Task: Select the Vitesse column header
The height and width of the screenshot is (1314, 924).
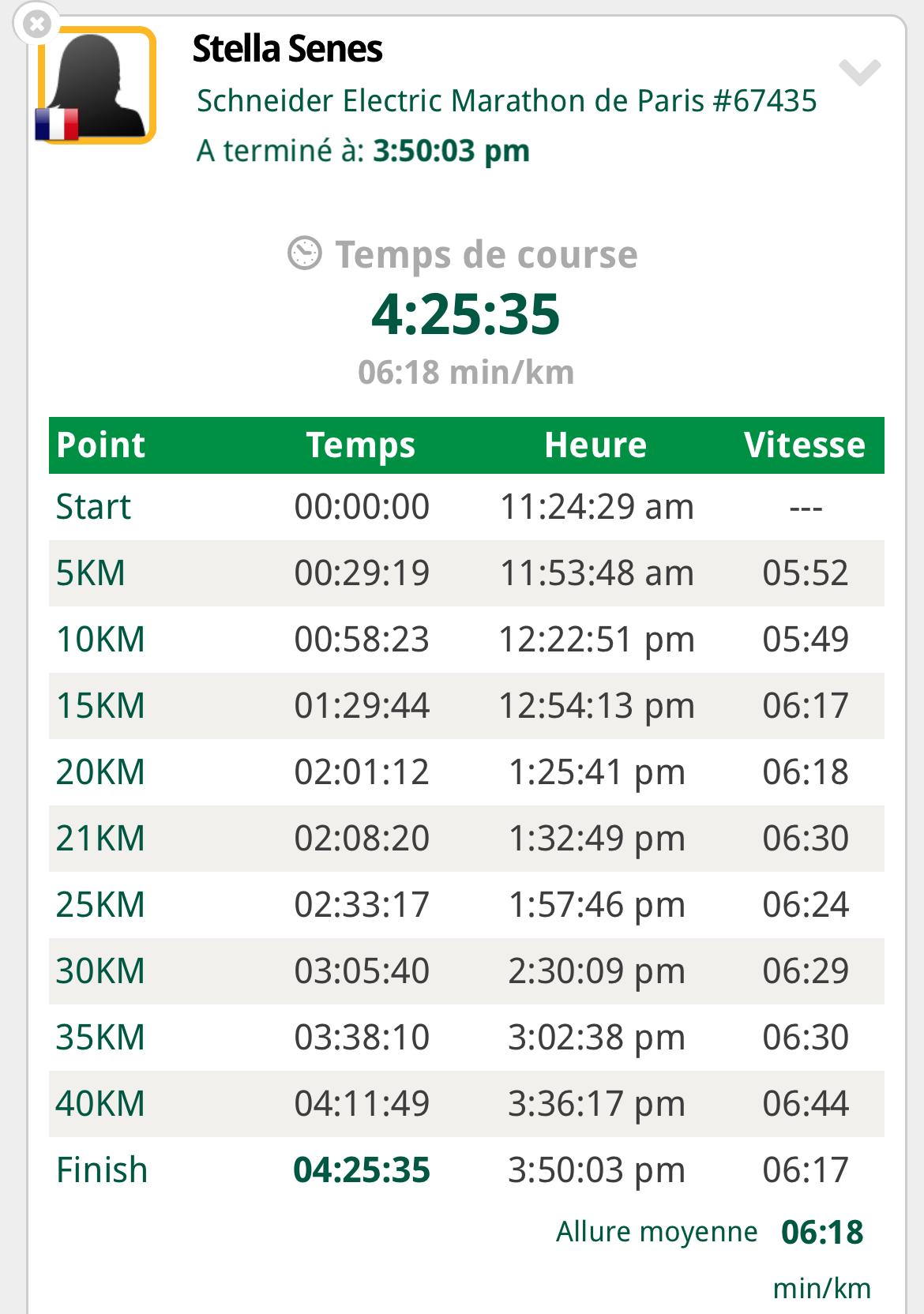Action: (805, 445)
